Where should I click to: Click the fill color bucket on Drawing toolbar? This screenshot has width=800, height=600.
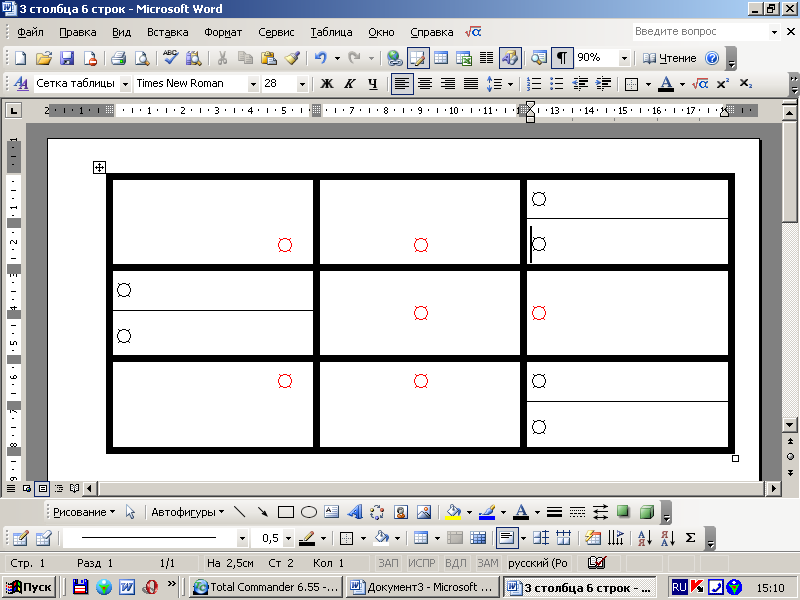[453, 512]
